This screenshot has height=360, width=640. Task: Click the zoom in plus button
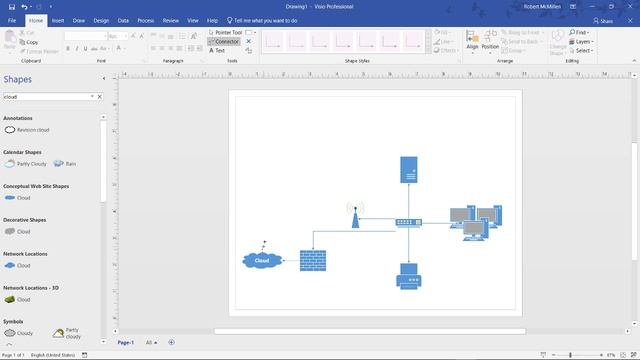(601, 355)
